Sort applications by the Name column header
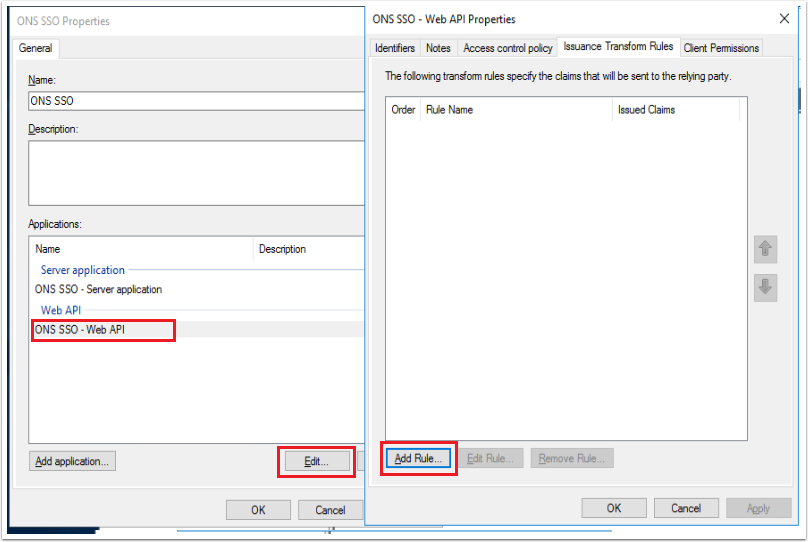Viewport: 808px width, 542px height. coord(141,249)
